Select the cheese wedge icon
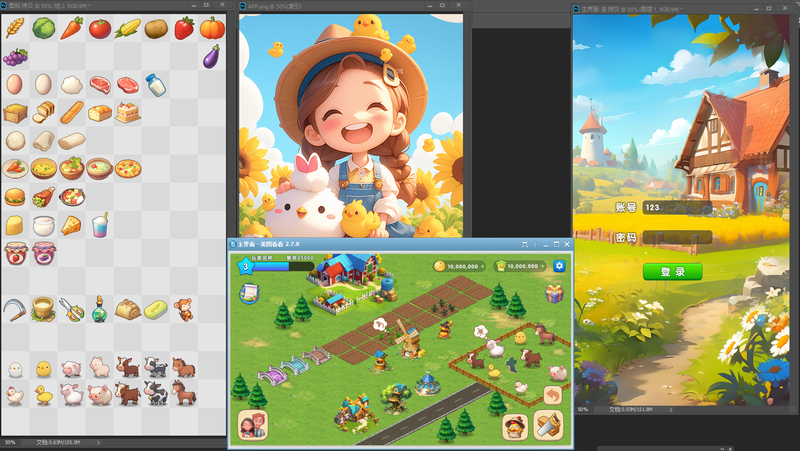Viewport: 800px width, 451px height. click(x=71, y=225)
